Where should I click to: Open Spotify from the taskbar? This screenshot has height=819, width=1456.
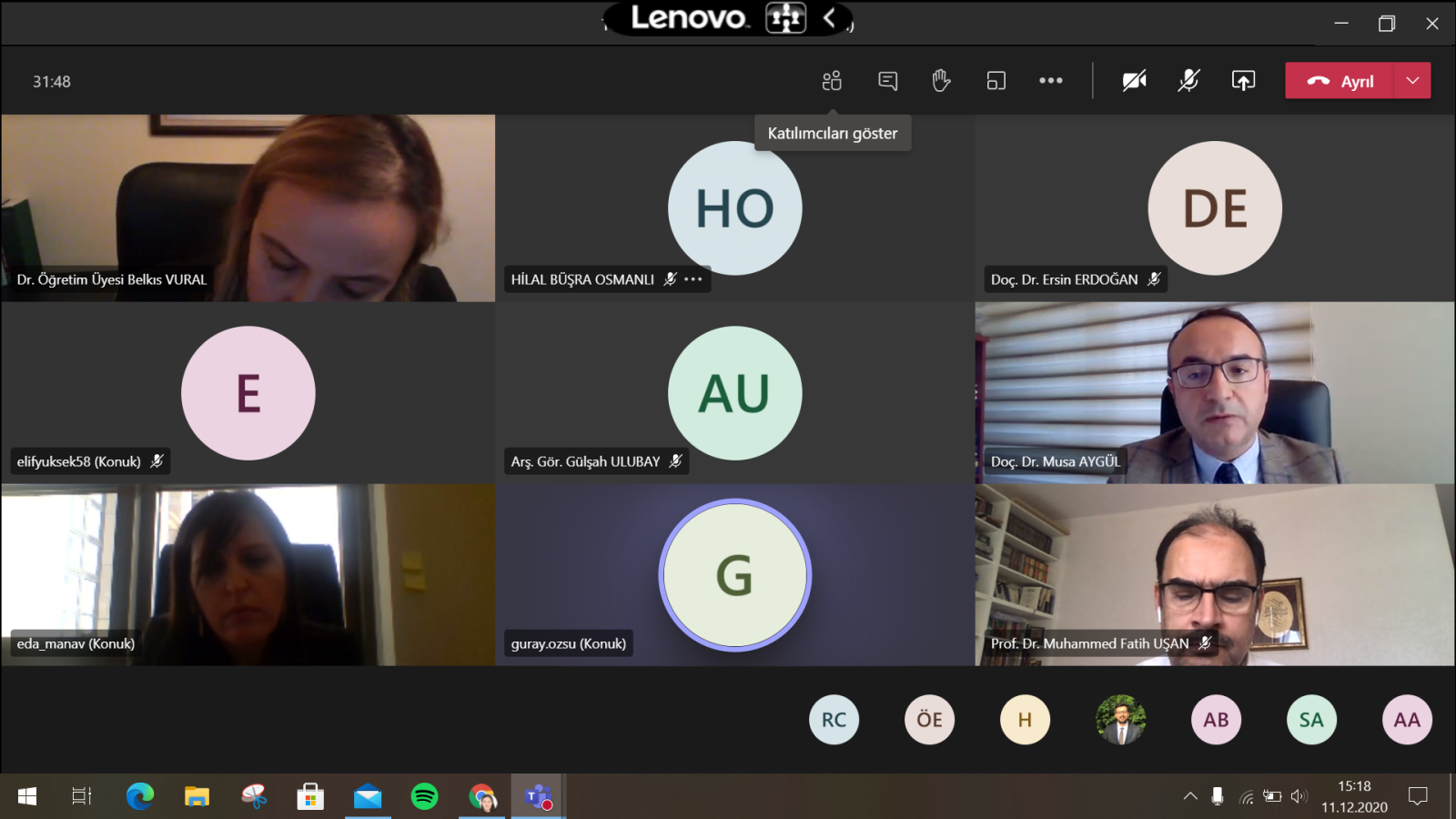[424, 797]
